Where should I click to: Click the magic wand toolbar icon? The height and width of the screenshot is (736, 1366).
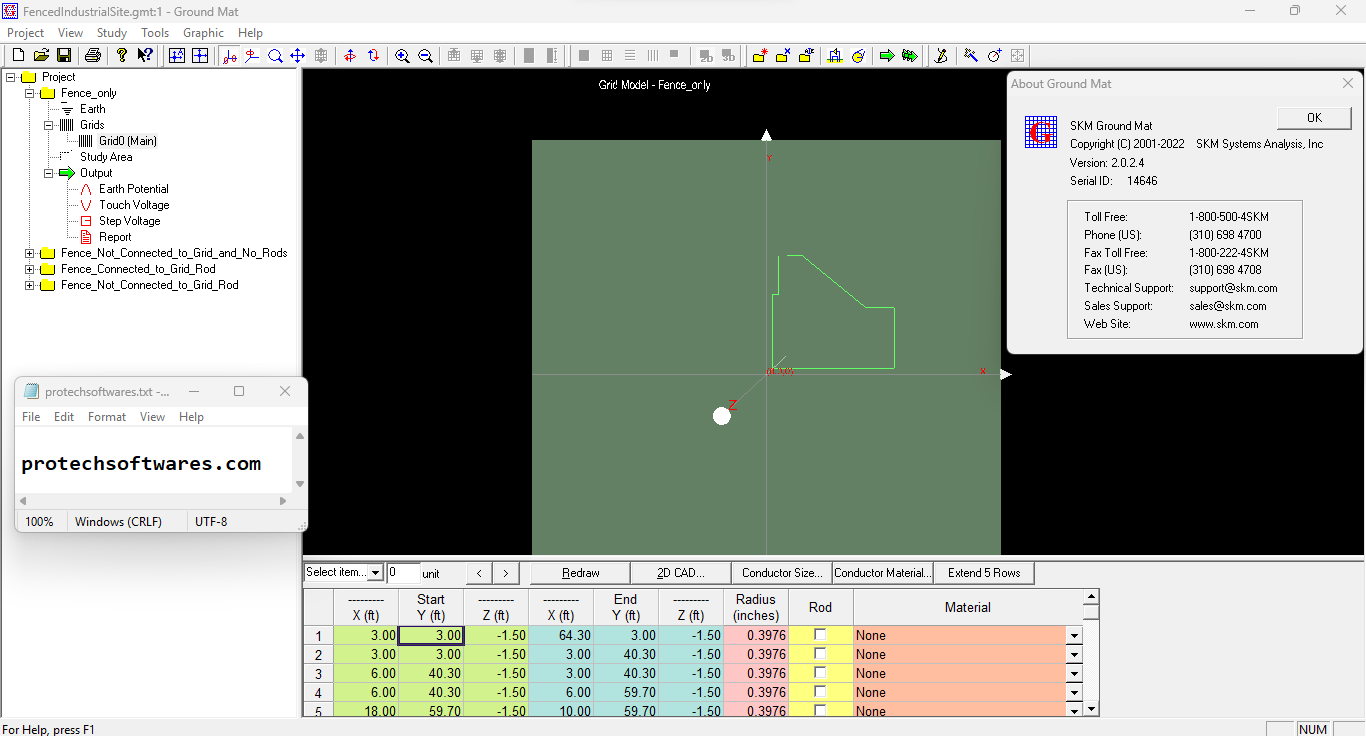pos(970,56)
